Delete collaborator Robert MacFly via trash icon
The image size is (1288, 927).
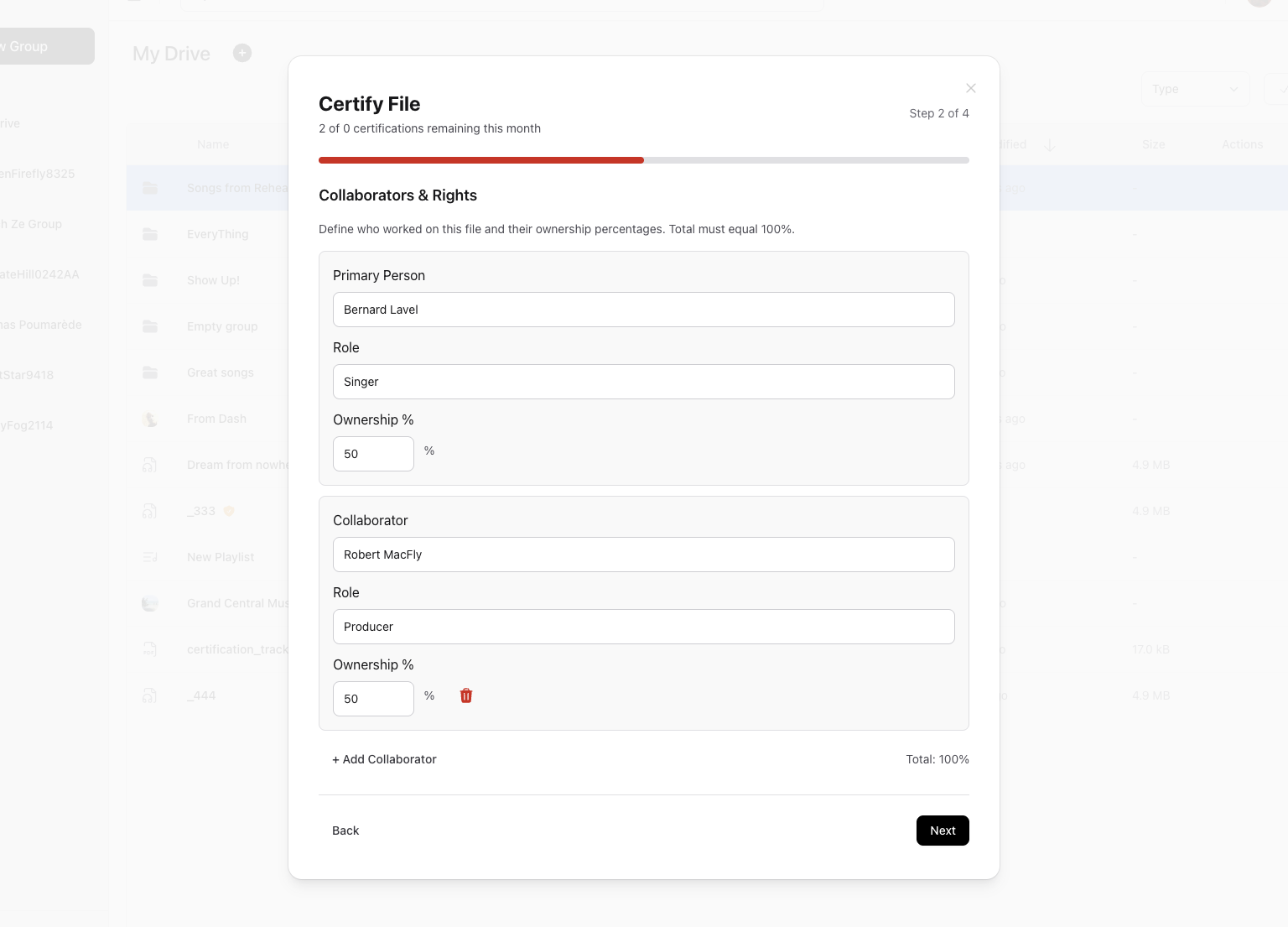[466, 695]
